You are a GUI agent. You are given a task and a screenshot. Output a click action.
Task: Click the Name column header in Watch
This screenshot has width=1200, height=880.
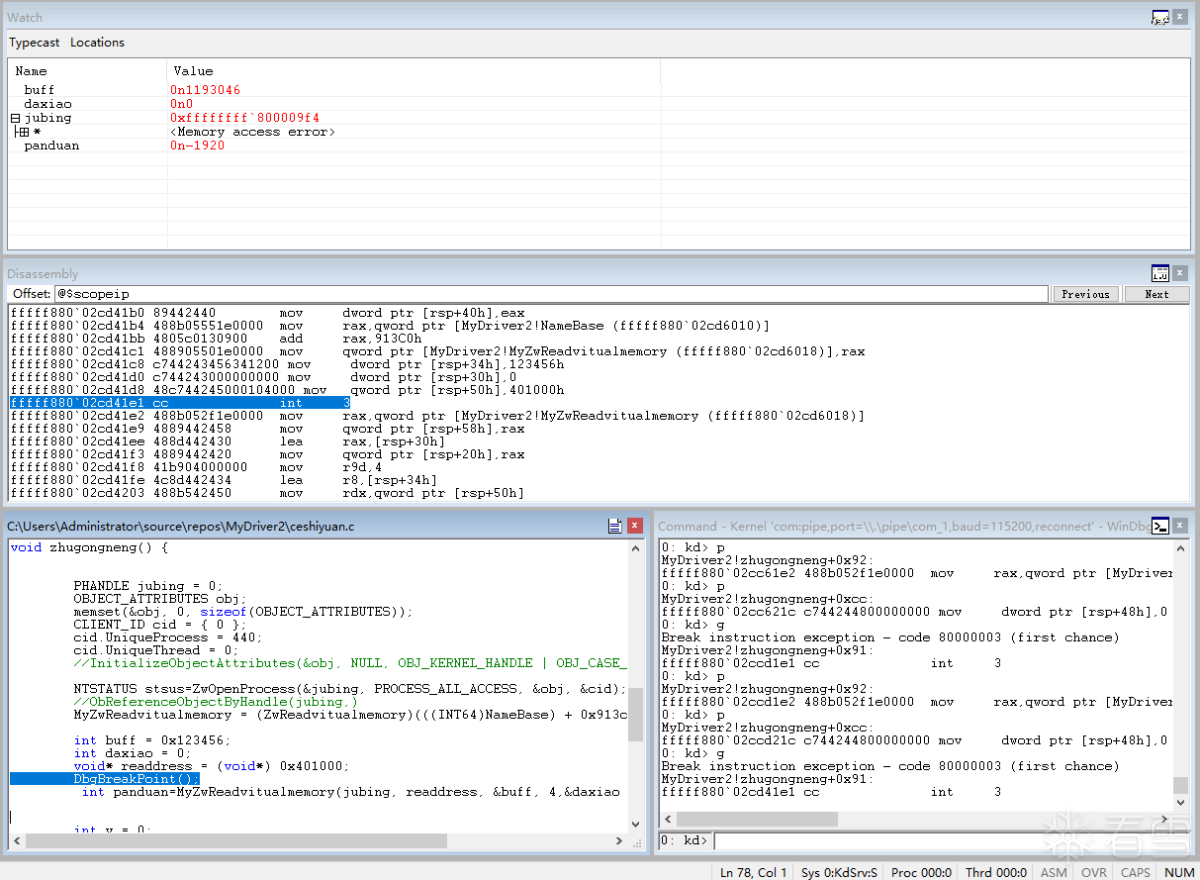[87, 71]
